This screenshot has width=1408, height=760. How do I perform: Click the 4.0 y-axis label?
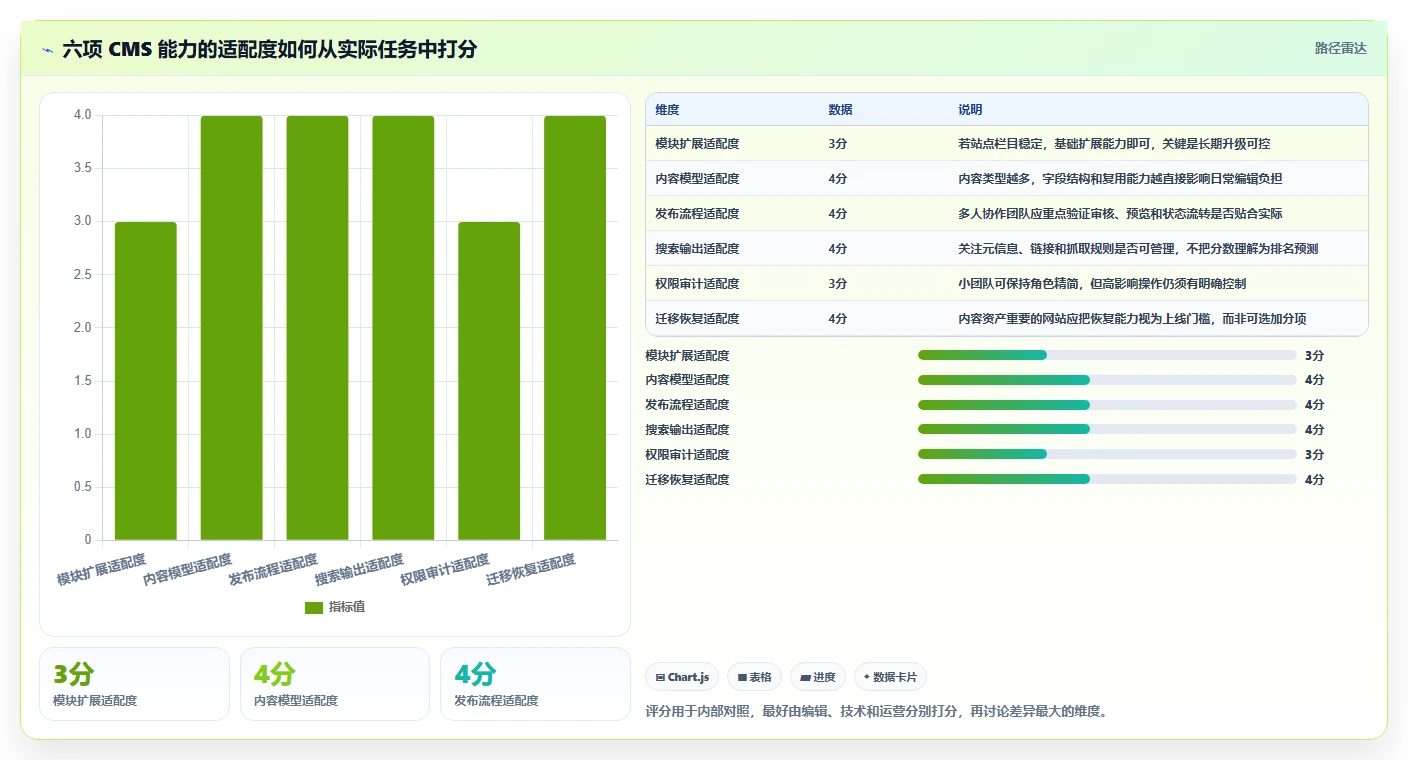coord(82,115)
